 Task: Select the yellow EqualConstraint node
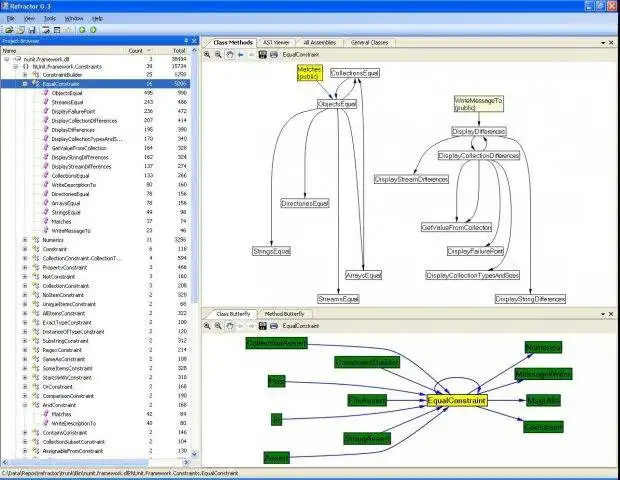(x=457, y=401)
